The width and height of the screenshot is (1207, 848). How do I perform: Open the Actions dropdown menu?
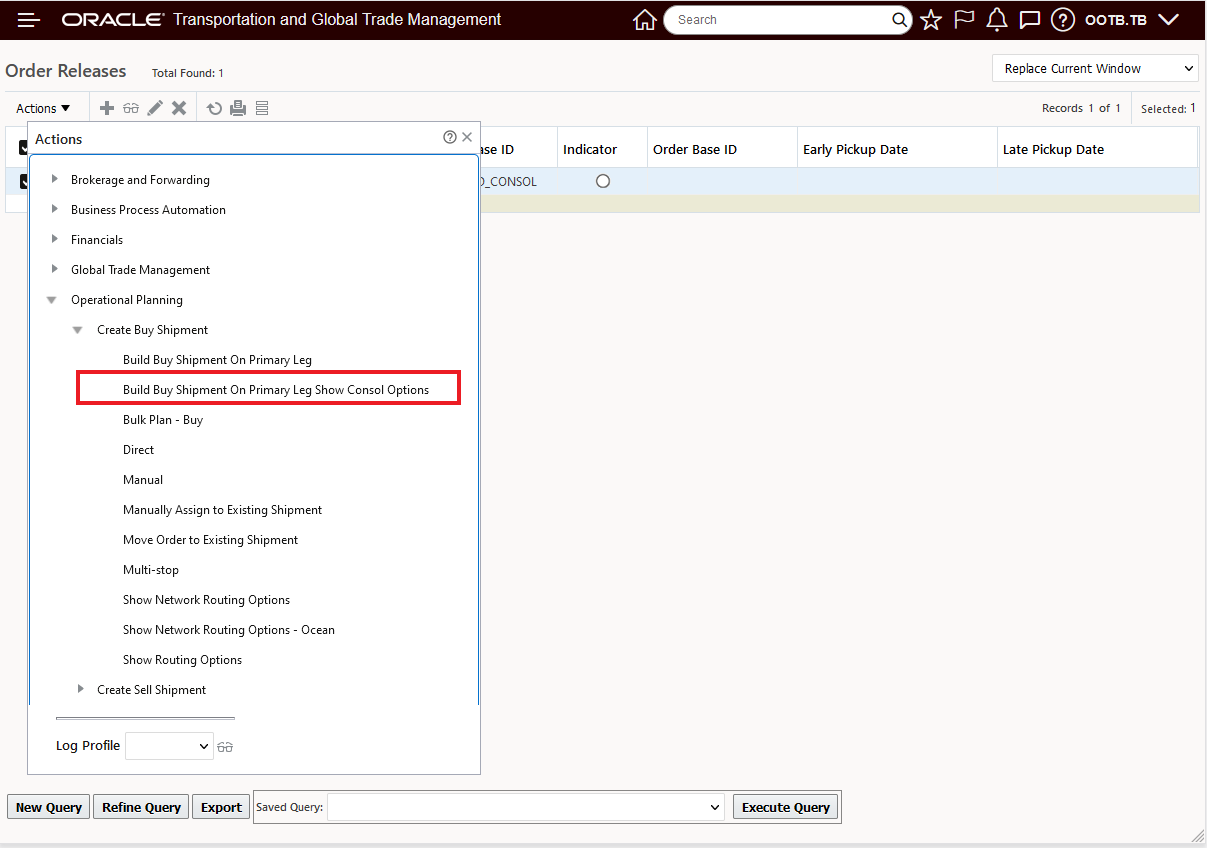pos(43,108)
